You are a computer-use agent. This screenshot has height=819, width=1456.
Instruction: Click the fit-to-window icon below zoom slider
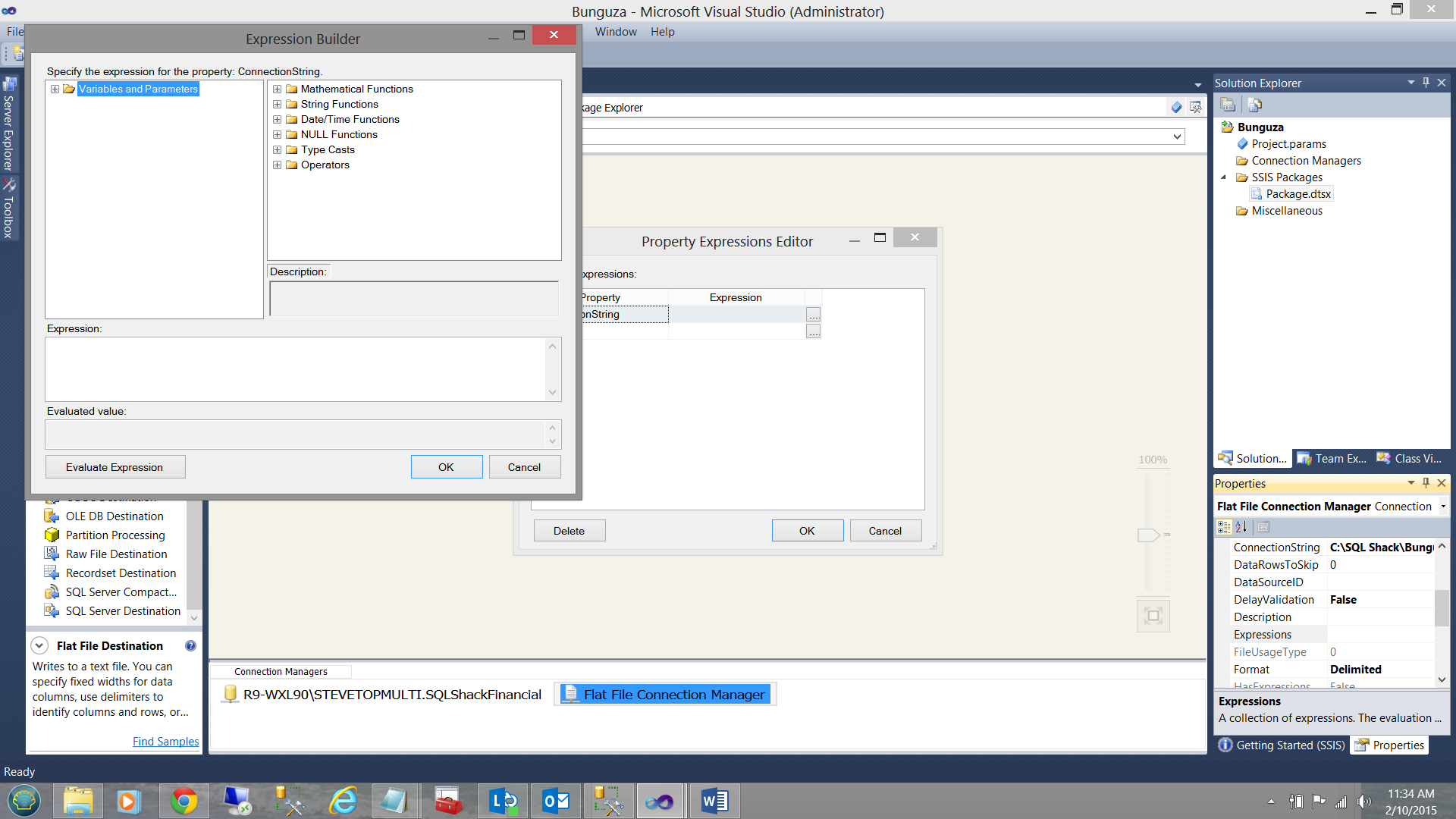click(1153, 616)
